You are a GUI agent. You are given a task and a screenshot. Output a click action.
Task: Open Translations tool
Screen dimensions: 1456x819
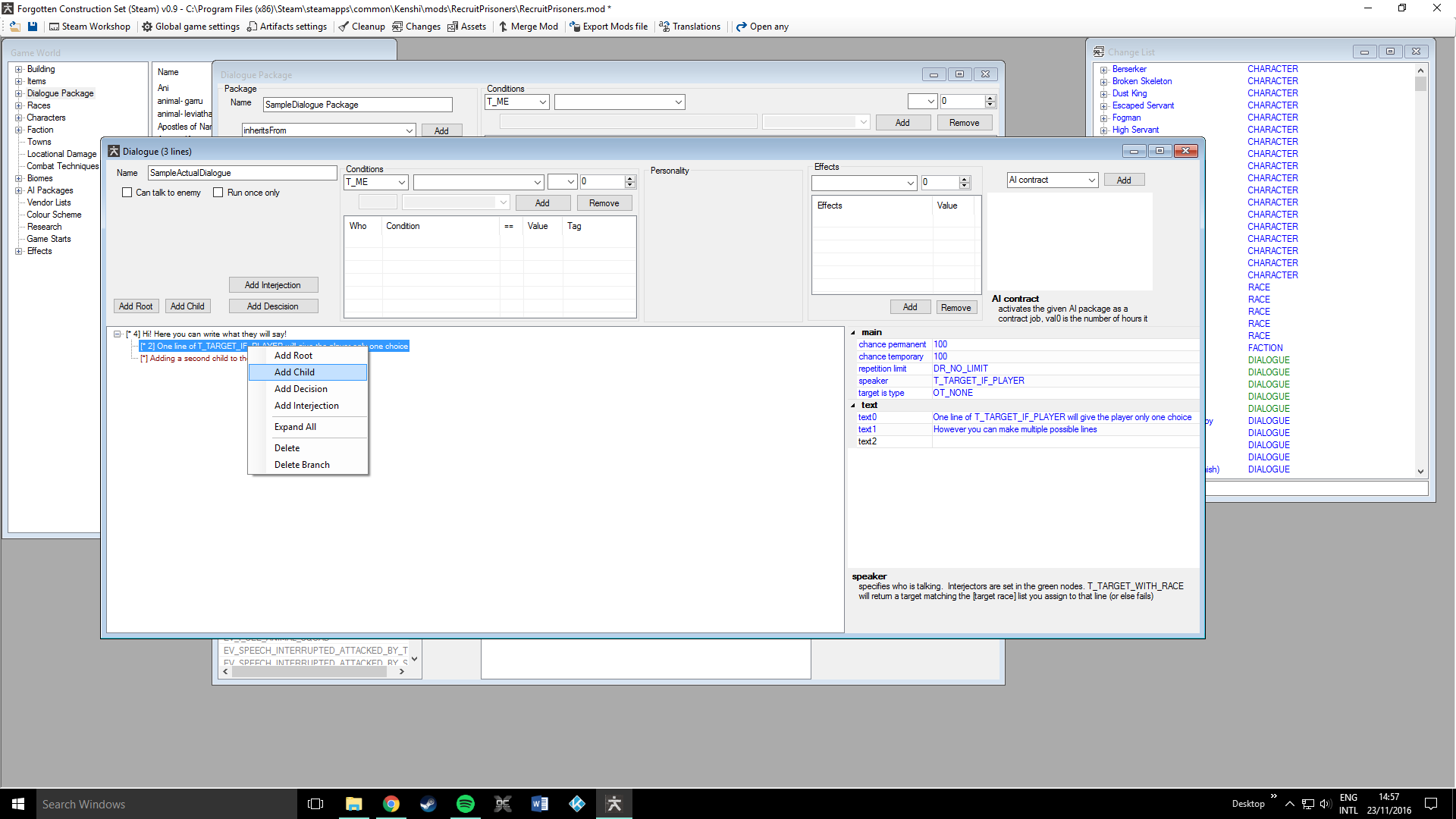tap(689, 27)
